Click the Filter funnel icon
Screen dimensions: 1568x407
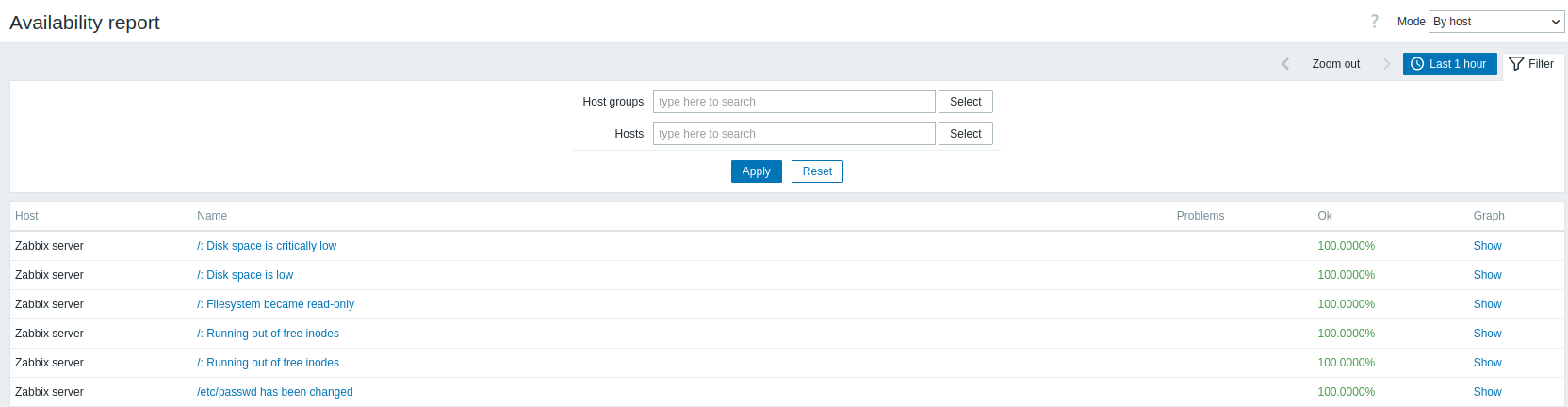pos(1516,64)
